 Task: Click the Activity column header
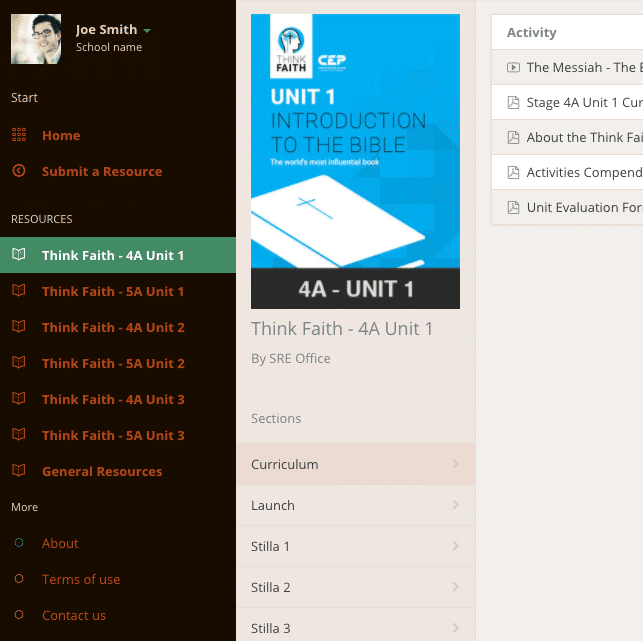[x=531, y=32]
